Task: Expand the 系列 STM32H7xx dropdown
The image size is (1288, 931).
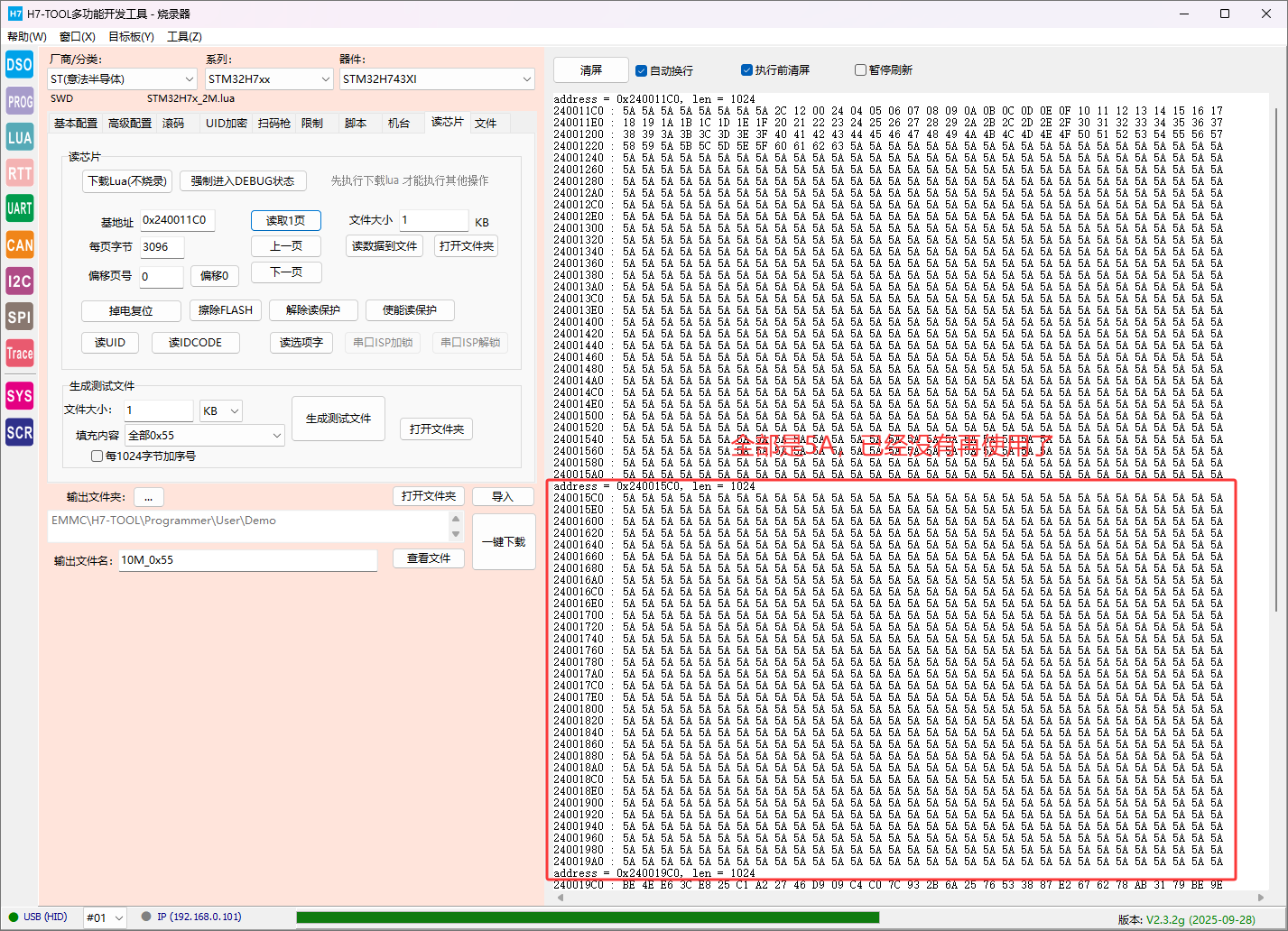Action: coord(270,79)
